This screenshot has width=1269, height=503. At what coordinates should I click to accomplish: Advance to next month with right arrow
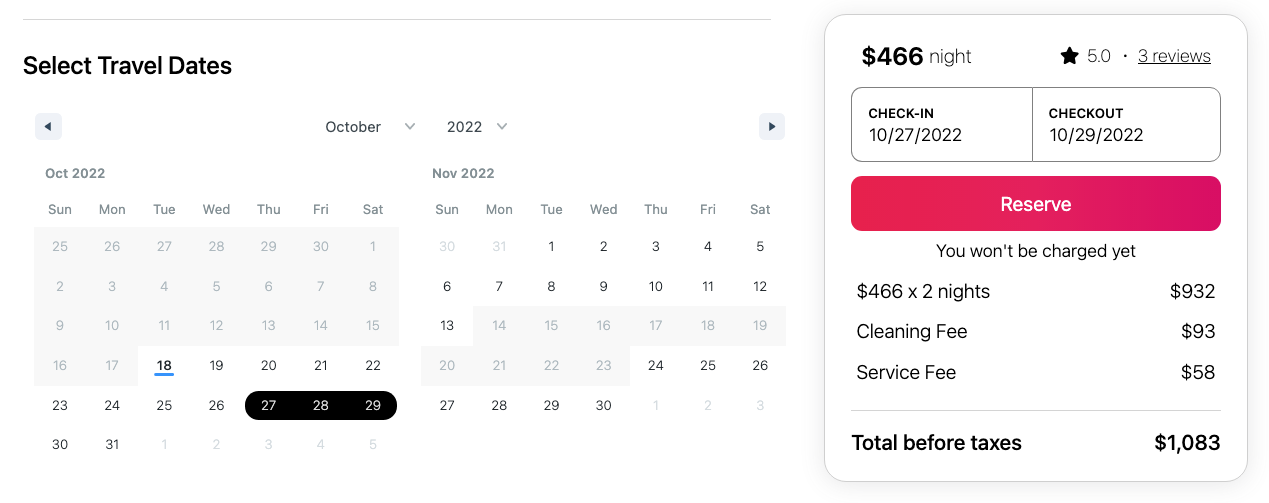coord(771,127)
